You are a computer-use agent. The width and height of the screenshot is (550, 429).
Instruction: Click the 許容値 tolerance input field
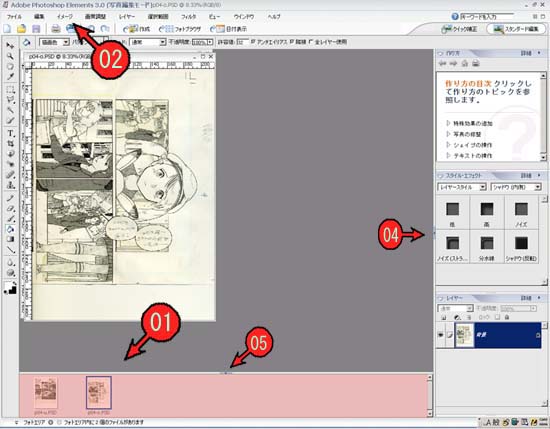pyautogui.click(x=242, y=42)
